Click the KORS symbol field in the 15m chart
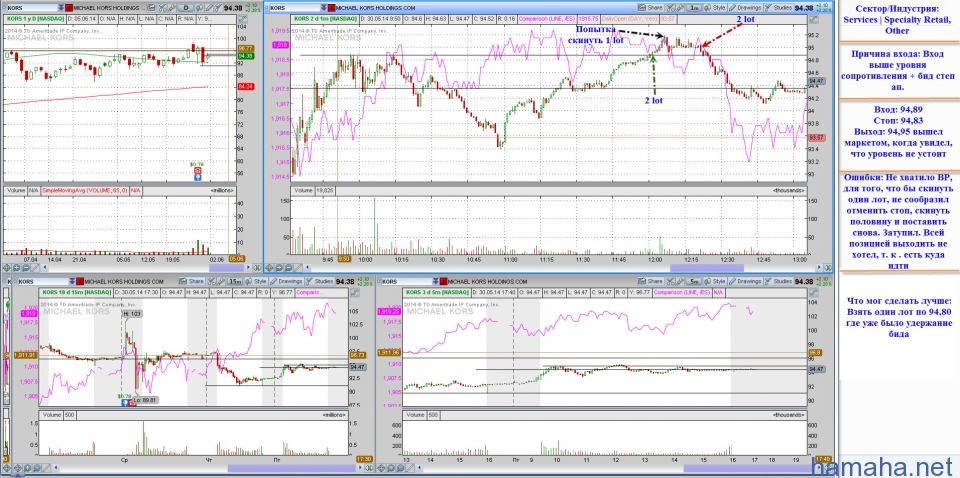Viewport: 960px width, 478px height. (43, 281)
